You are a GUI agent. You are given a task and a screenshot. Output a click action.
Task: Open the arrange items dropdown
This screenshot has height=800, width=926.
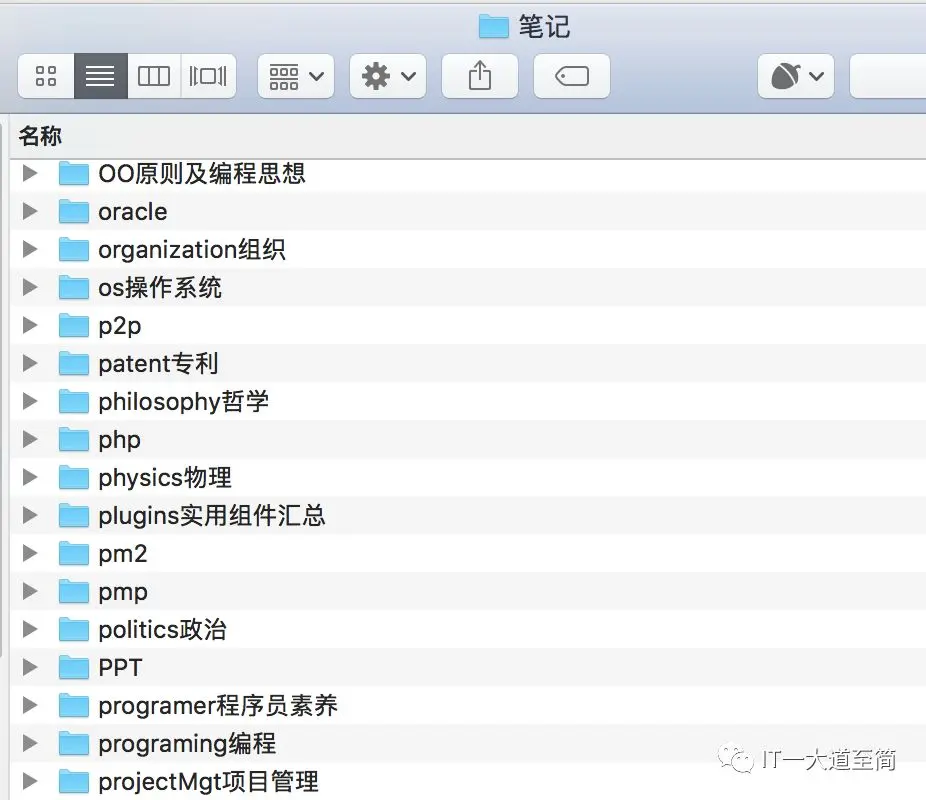pyautogui.click(x=296, y=76)
